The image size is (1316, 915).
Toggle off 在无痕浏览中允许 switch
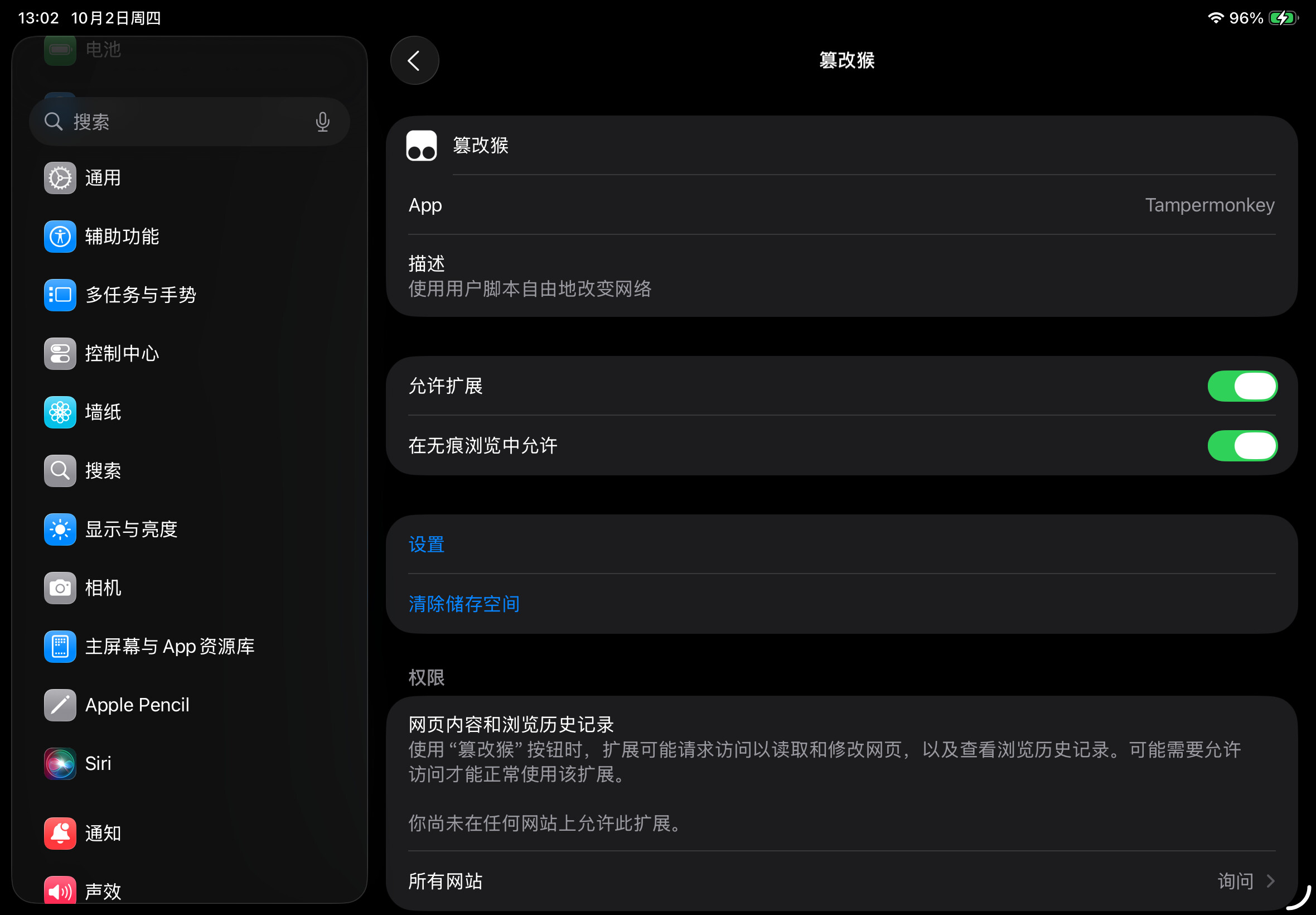click(1241, 445)
